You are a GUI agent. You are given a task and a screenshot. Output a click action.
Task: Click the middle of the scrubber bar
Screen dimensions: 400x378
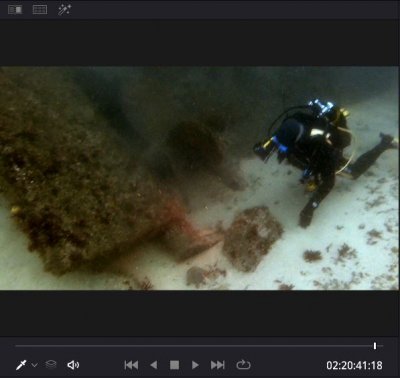(199, 346)
